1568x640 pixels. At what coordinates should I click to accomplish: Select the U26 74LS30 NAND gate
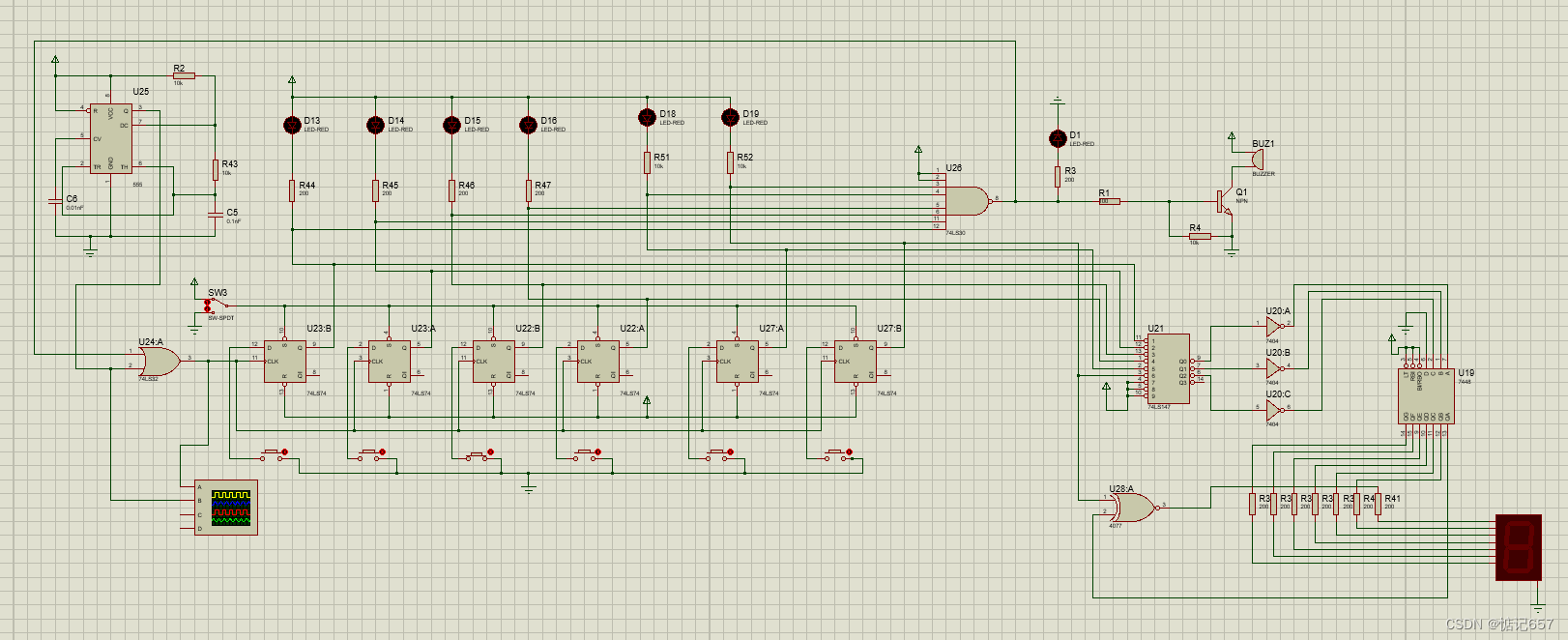coord(967,201)
